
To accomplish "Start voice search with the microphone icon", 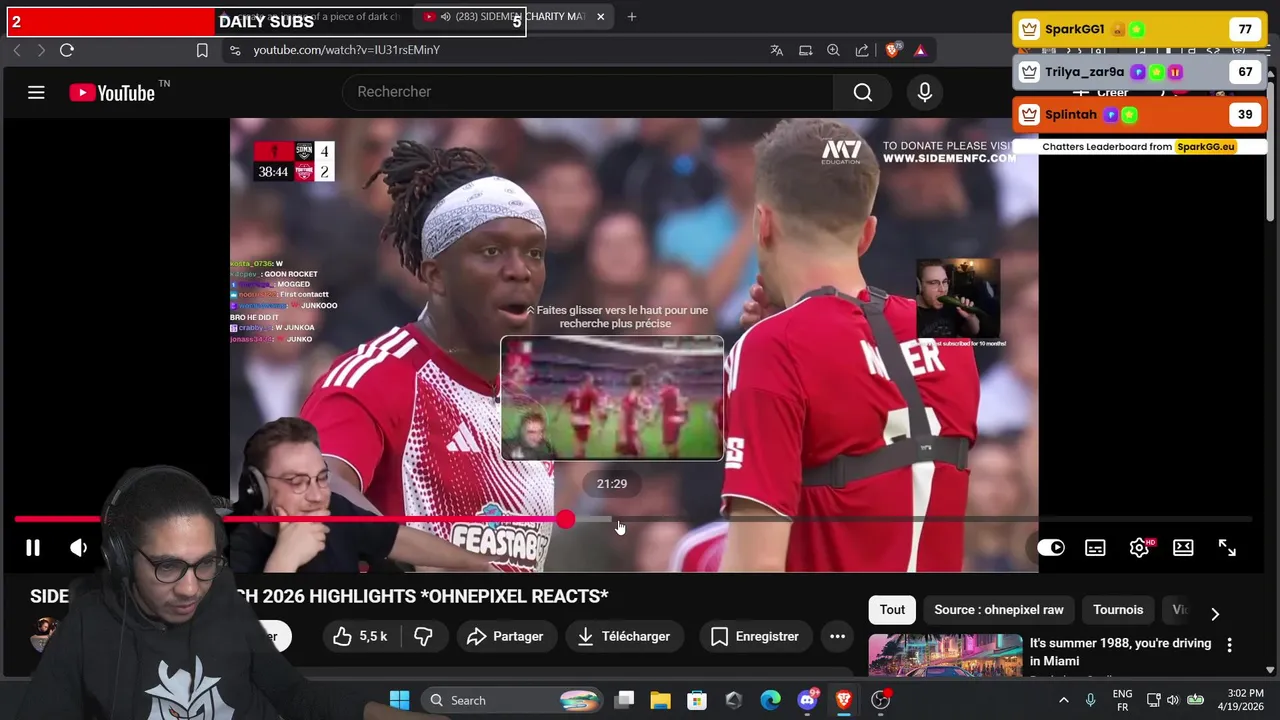I will 925,92.
